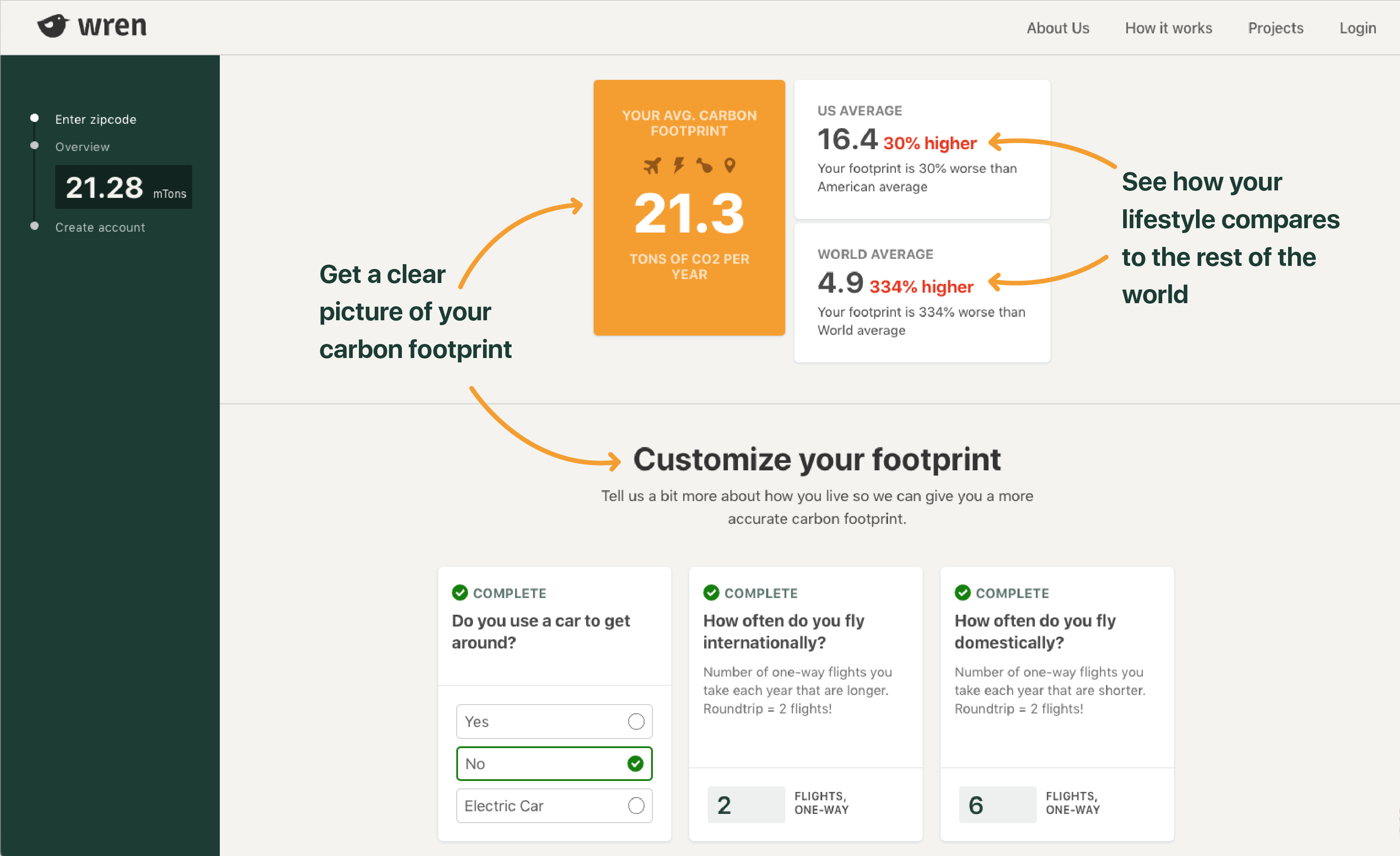Go to Enter zipcode step
The width and height of the screenshot is (1400, 856).
pyautogui.click(x=96, y=119)
